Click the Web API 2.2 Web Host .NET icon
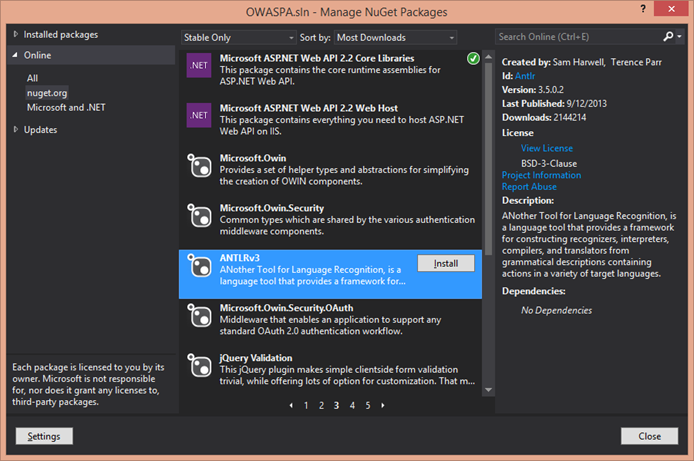694x461 pixels. (198, 115)
